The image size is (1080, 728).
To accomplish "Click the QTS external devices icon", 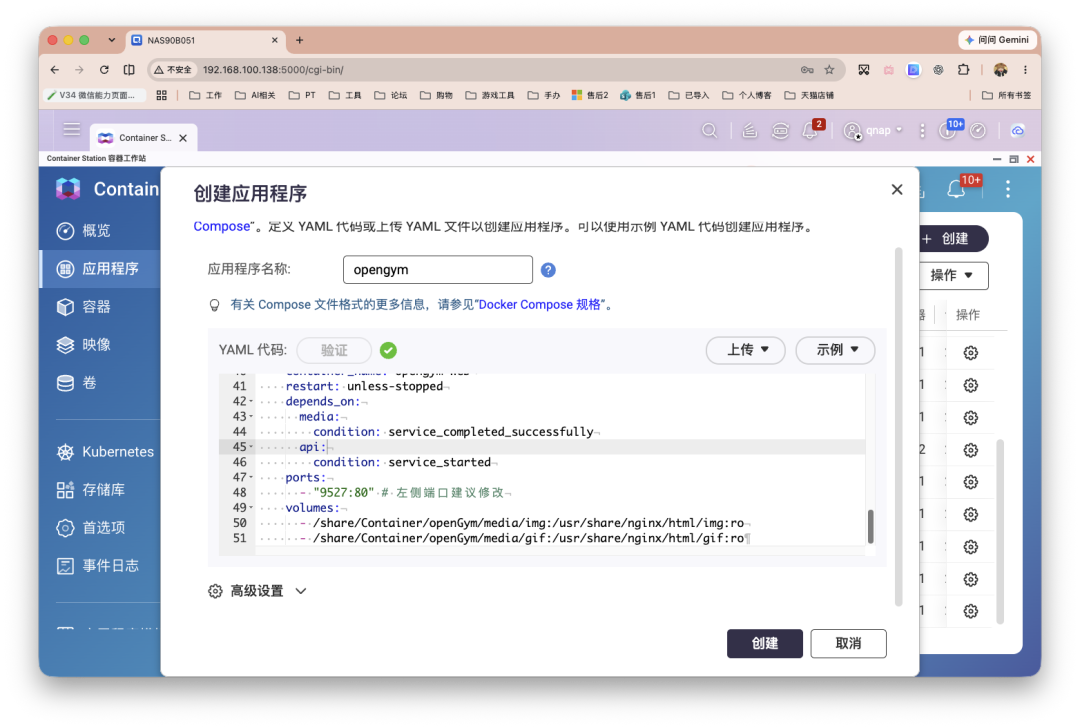I will [780, 130].
